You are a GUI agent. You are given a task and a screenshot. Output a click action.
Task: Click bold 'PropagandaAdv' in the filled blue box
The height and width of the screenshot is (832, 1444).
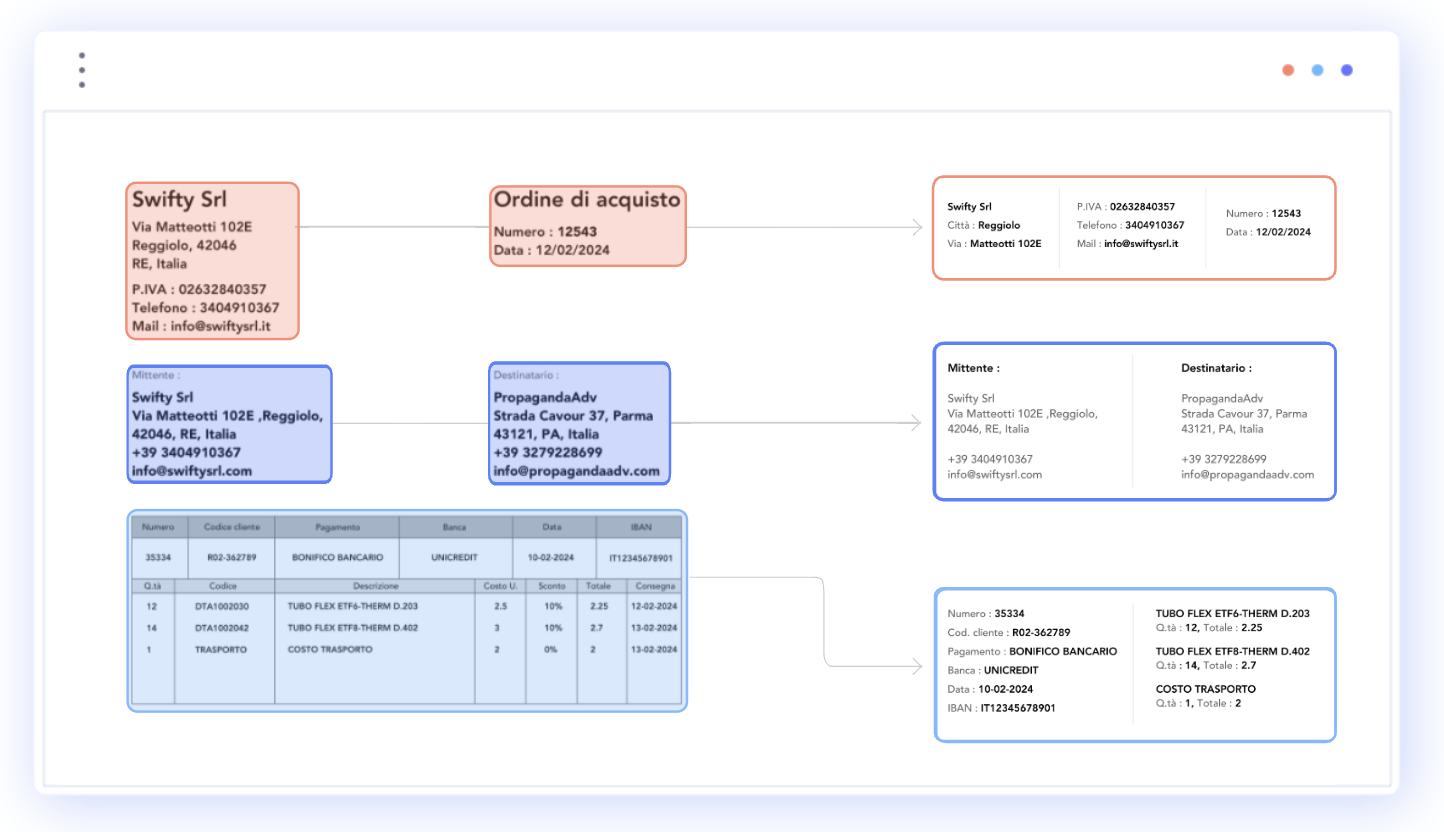(545, 397)
